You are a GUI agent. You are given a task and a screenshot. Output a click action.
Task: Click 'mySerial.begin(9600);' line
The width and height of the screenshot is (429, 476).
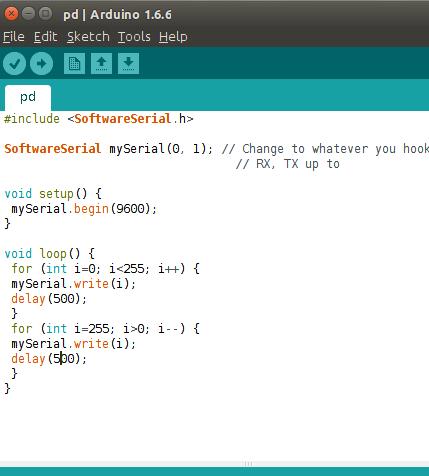(x=84, y=209)
